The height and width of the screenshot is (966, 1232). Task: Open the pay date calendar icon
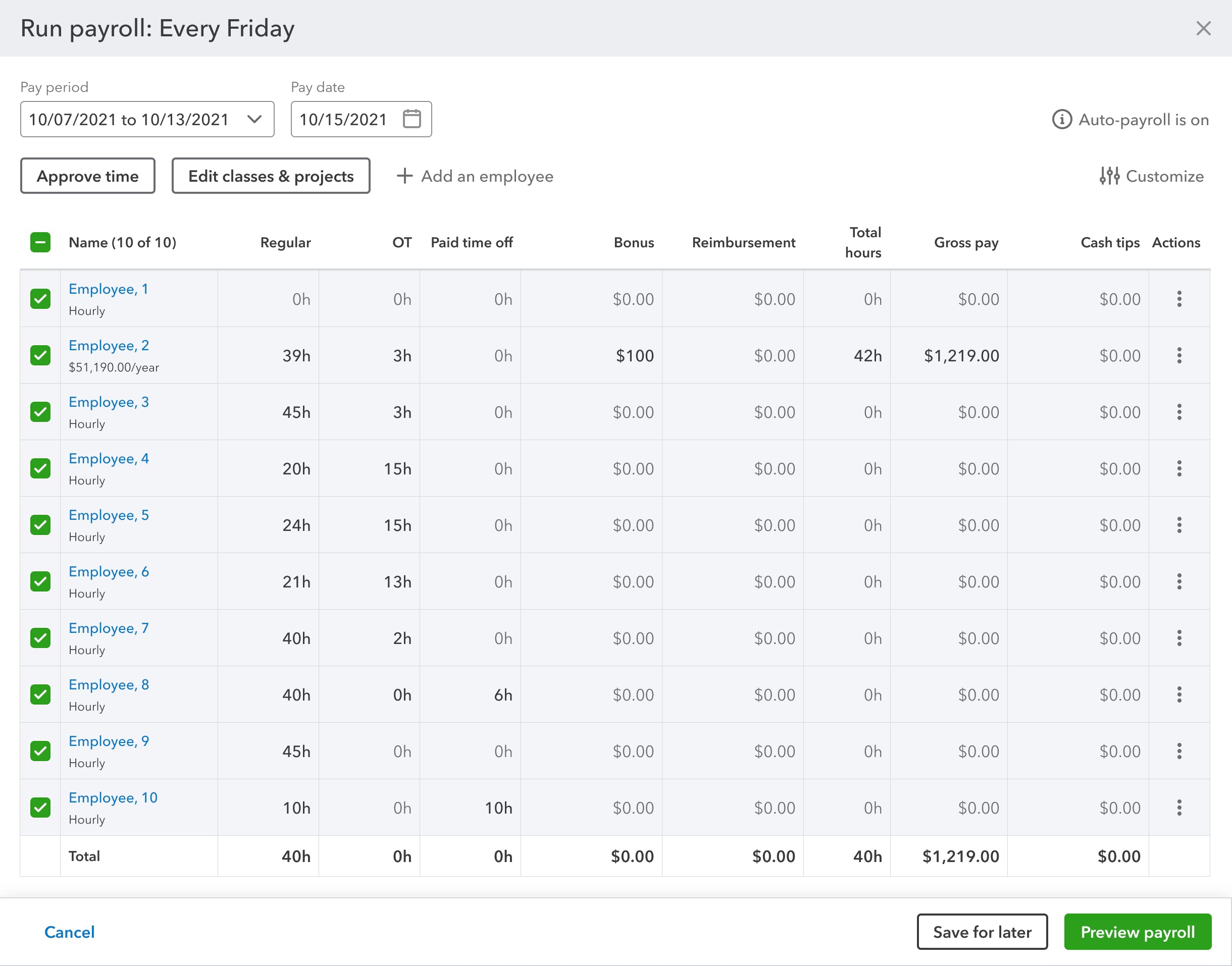[412, 119]
